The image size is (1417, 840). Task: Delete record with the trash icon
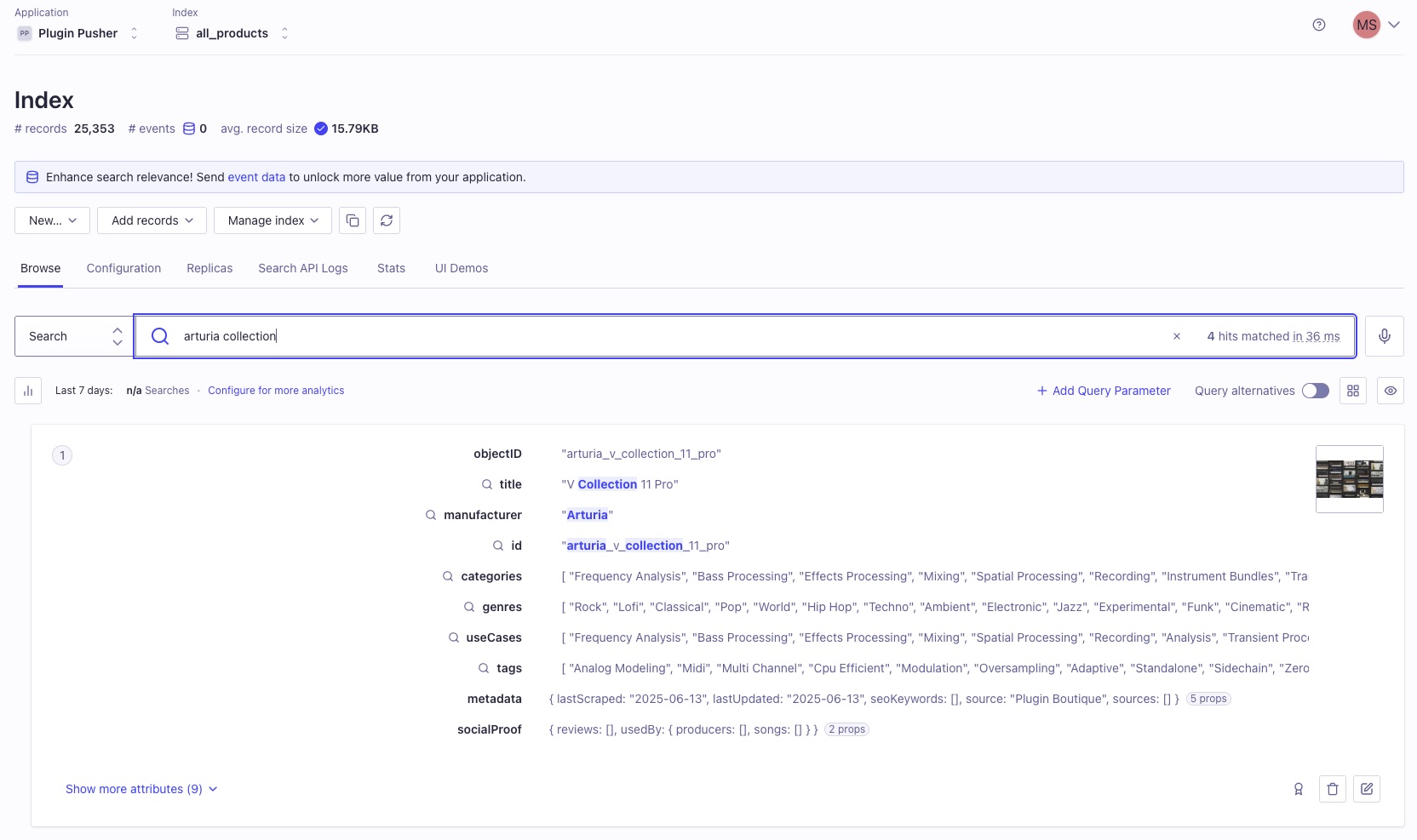tap(1333, 789)
